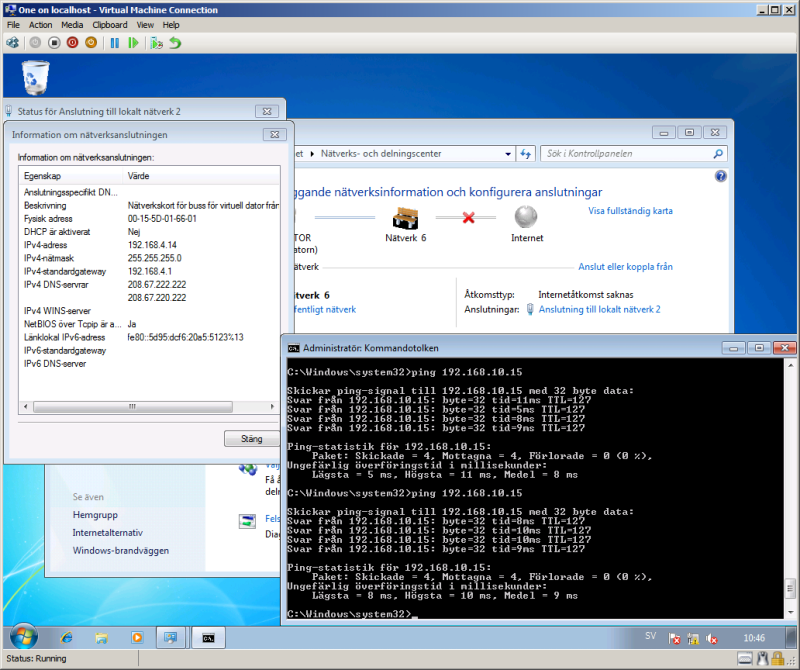
Task: Click the horizontal scrollbar thumb in the details list
Action: click(133, 407)
